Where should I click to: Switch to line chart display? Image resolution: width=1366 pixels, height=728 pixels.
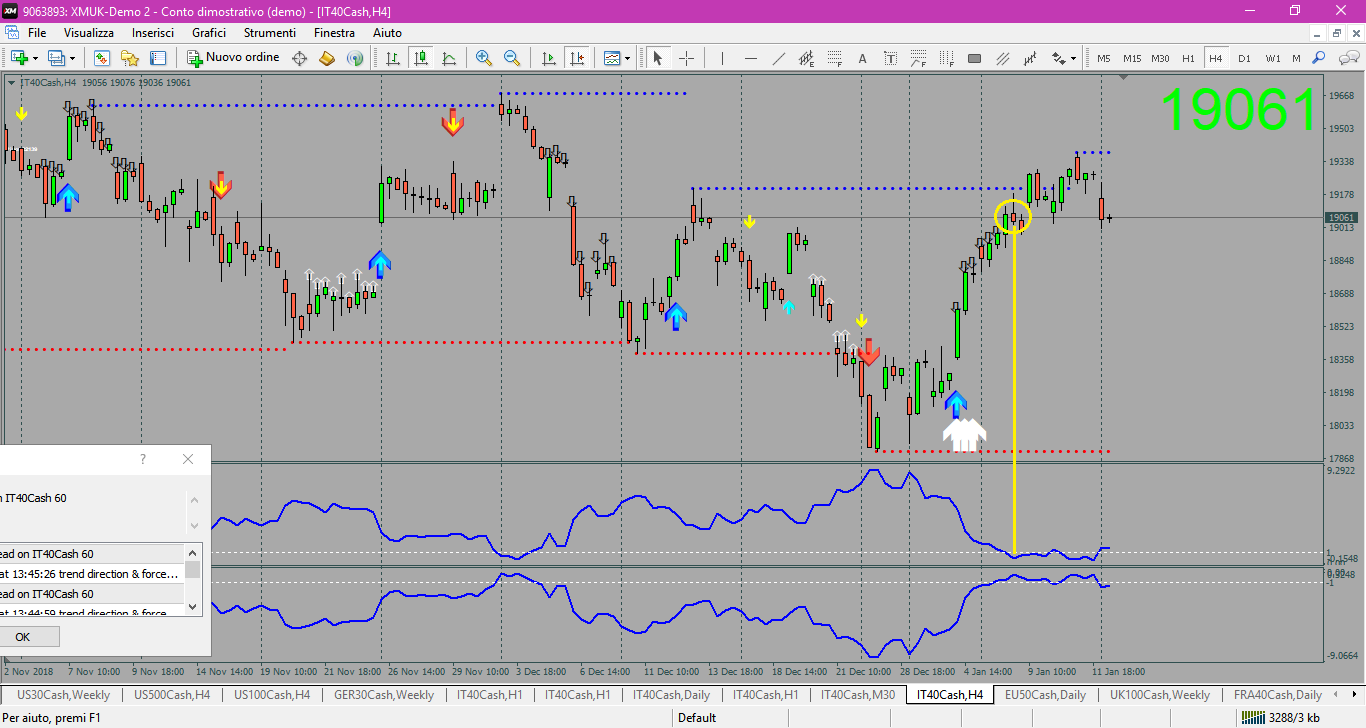click(x=449, y=58)
